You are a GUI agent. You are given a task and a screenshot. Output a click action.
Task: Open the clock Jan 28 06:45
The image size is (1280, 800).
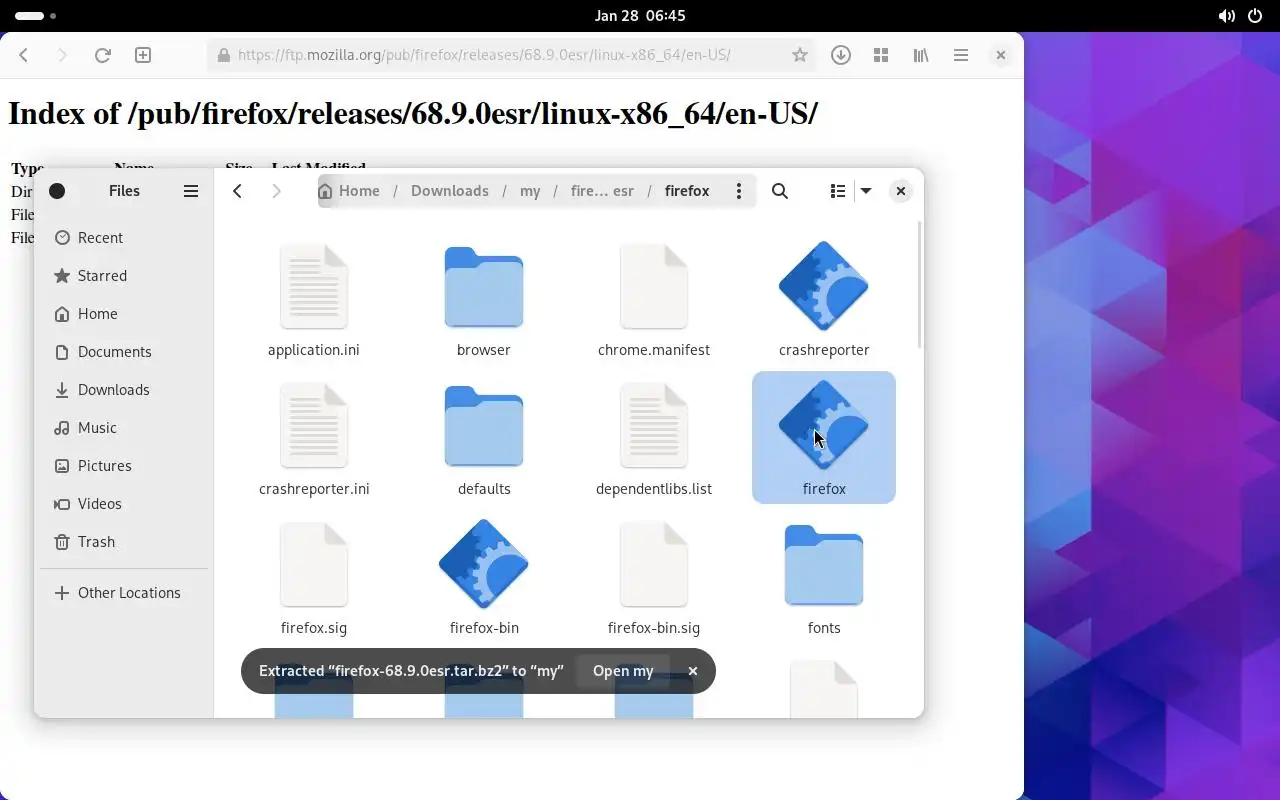click(640, 16)
